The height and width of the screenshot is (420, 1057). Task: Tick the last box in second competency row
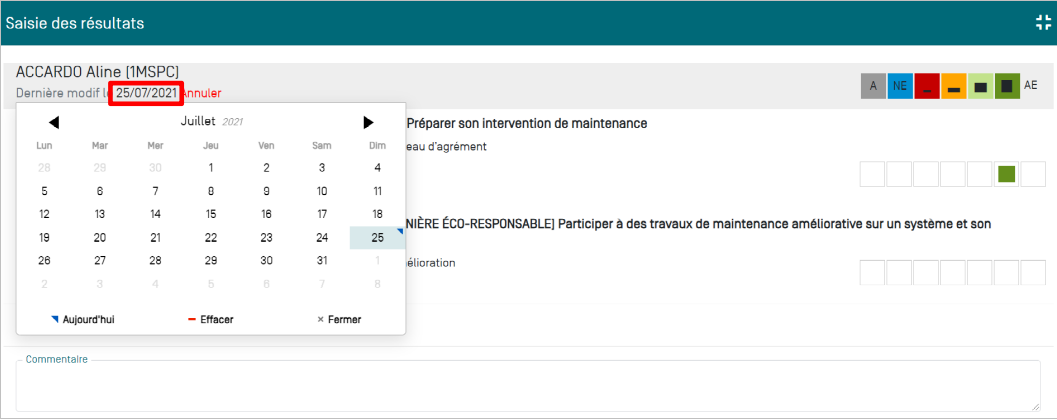1032,273
